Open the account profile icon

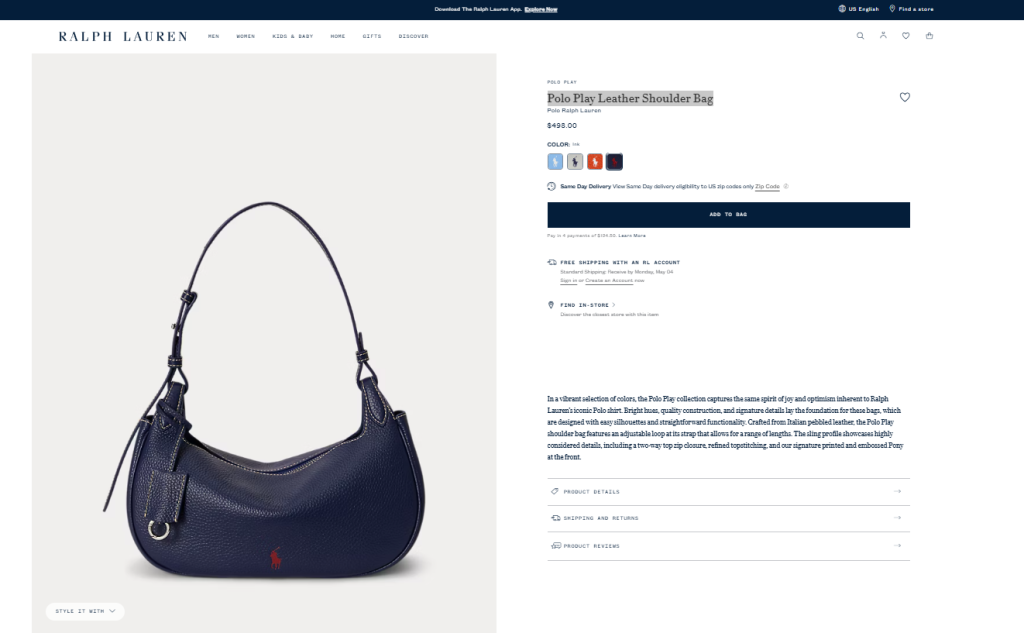[x=883, y=35]
